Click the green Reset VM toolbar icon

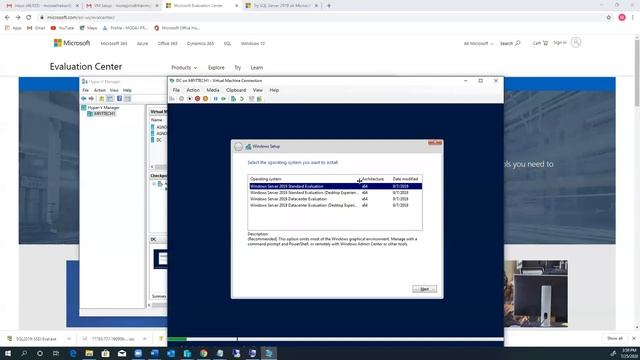pos(223,99)
